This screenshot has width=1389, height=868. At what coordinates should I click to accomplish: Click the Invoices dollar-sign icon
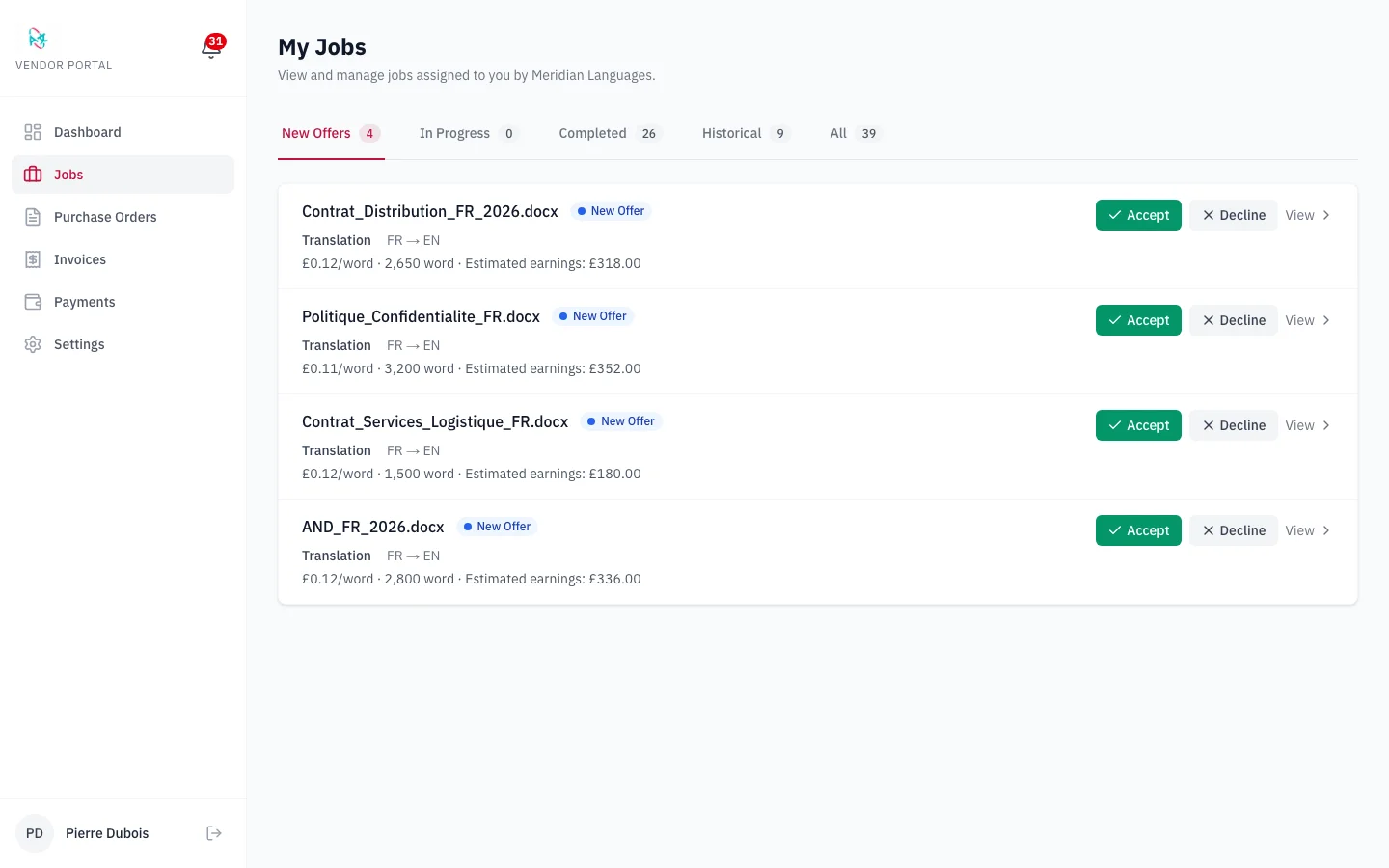point(33,259)
